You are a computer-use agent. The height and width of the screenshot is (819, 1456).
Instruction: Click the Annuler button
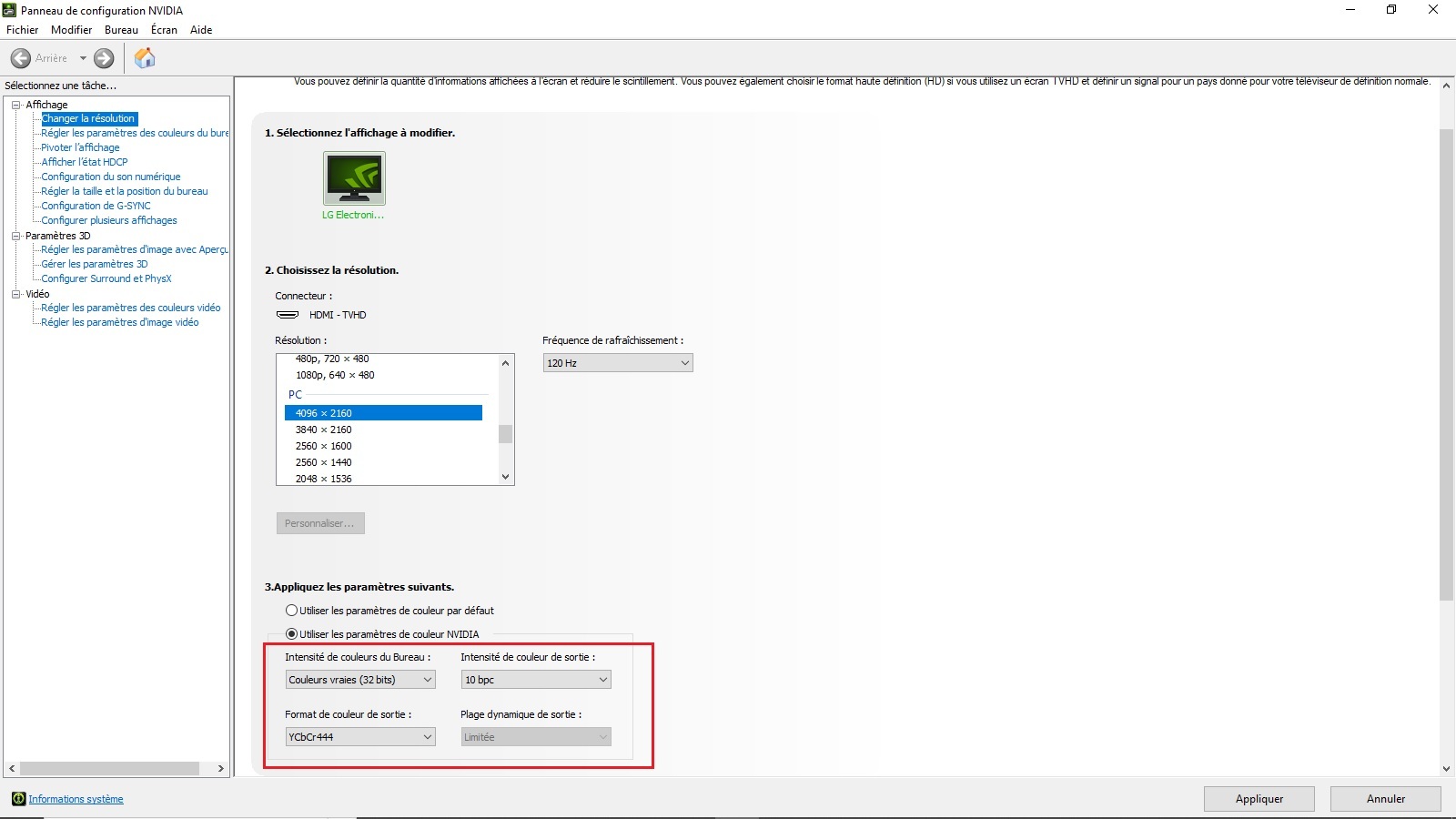[1386, 799]
